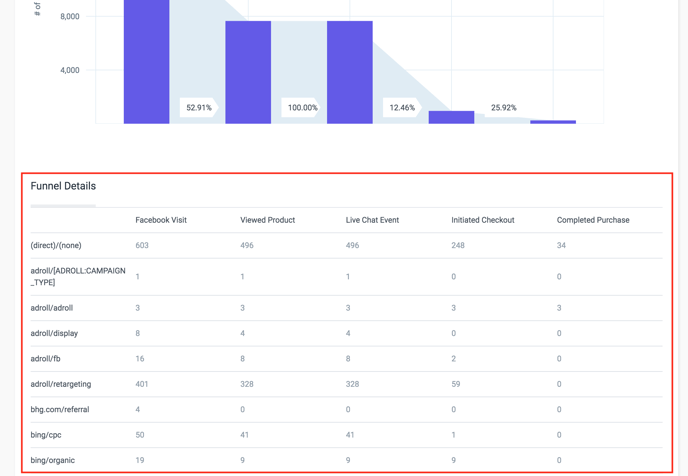Click the 19 Facebook visits for bing/organic
The width and height of the screenshot is (688, 476).
[x=140, y=460]
